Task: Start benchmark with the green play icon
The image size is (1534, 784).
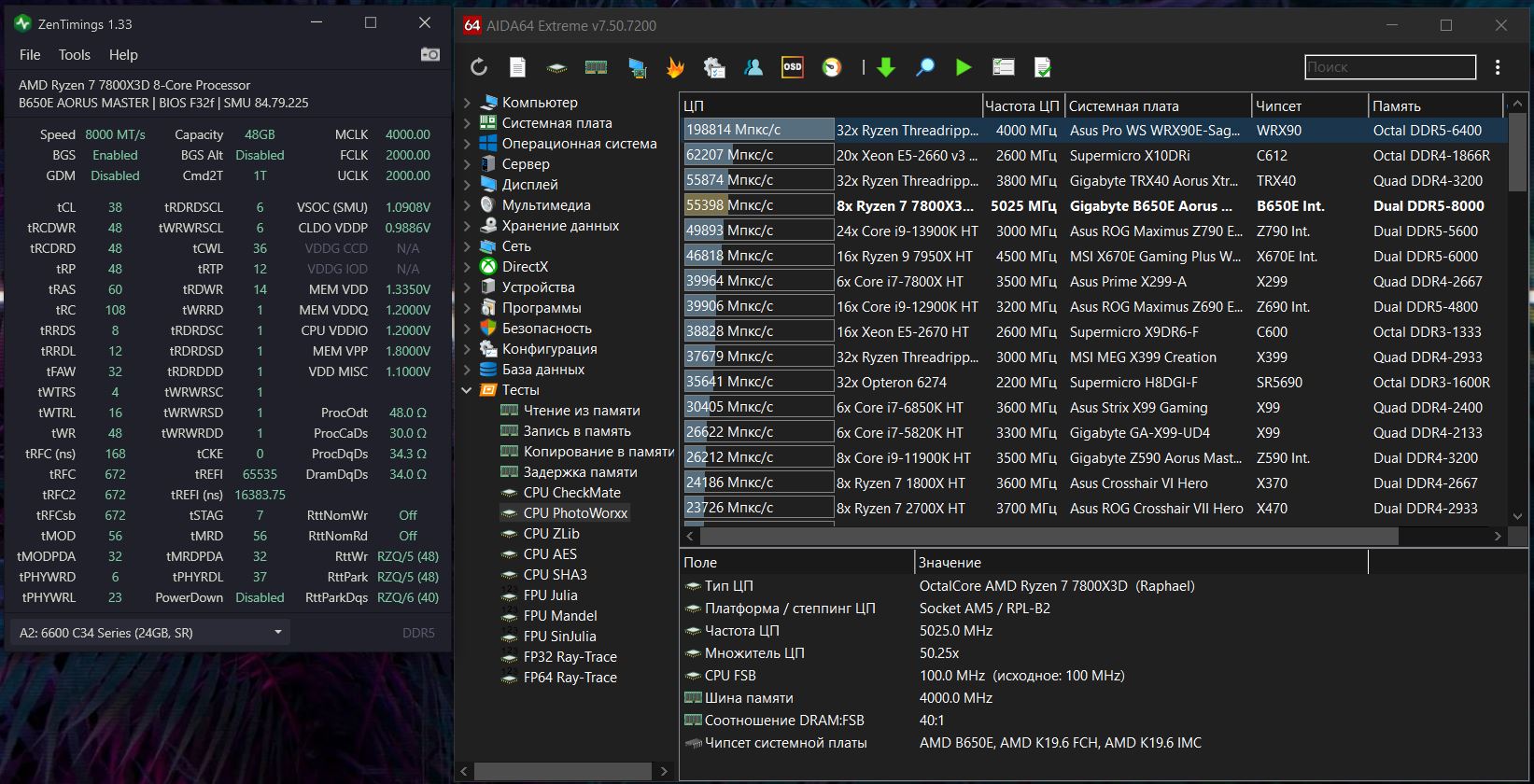Action: tap(964, 67)
